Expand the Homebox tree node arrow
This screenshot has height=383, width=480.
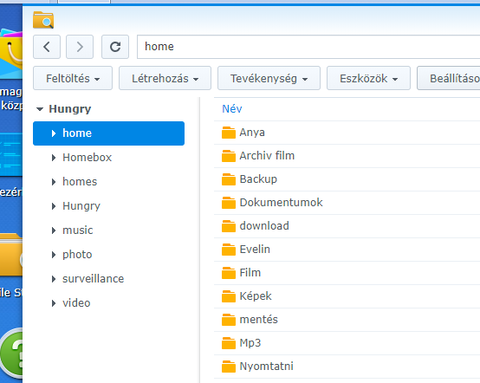point(54,158)
